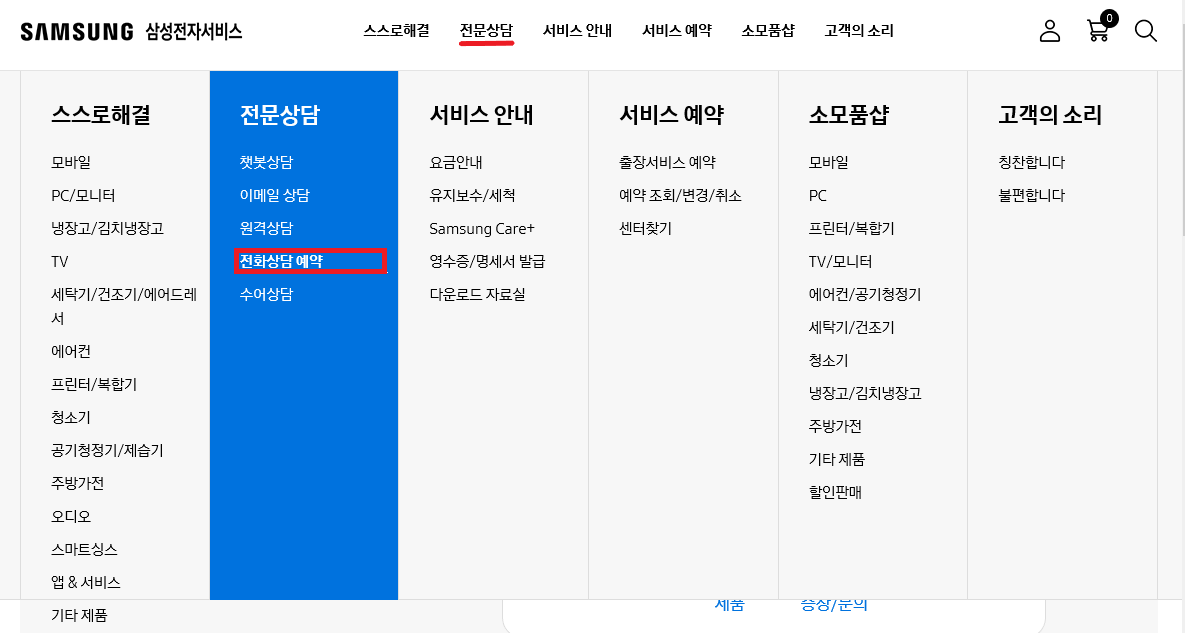Select 예약 조회/변경/취소 link

[x=680, y=196]
